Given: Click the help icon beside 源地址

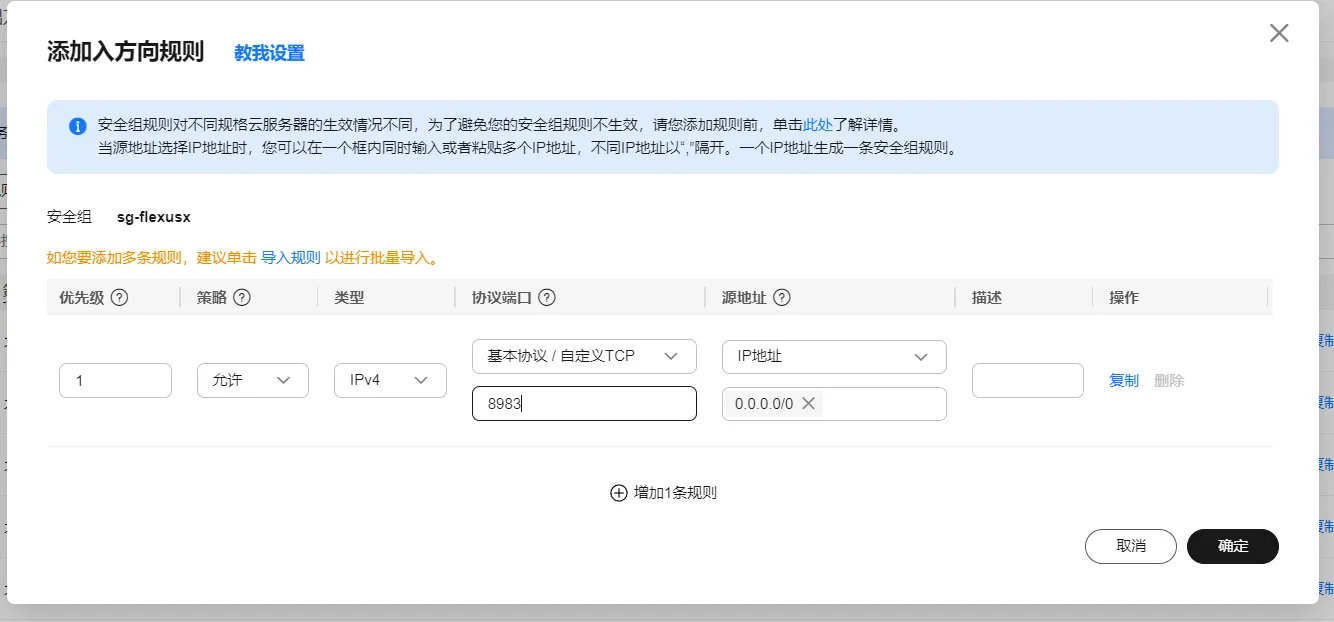Looking at the screenshot, I should [x=782, y=298].
